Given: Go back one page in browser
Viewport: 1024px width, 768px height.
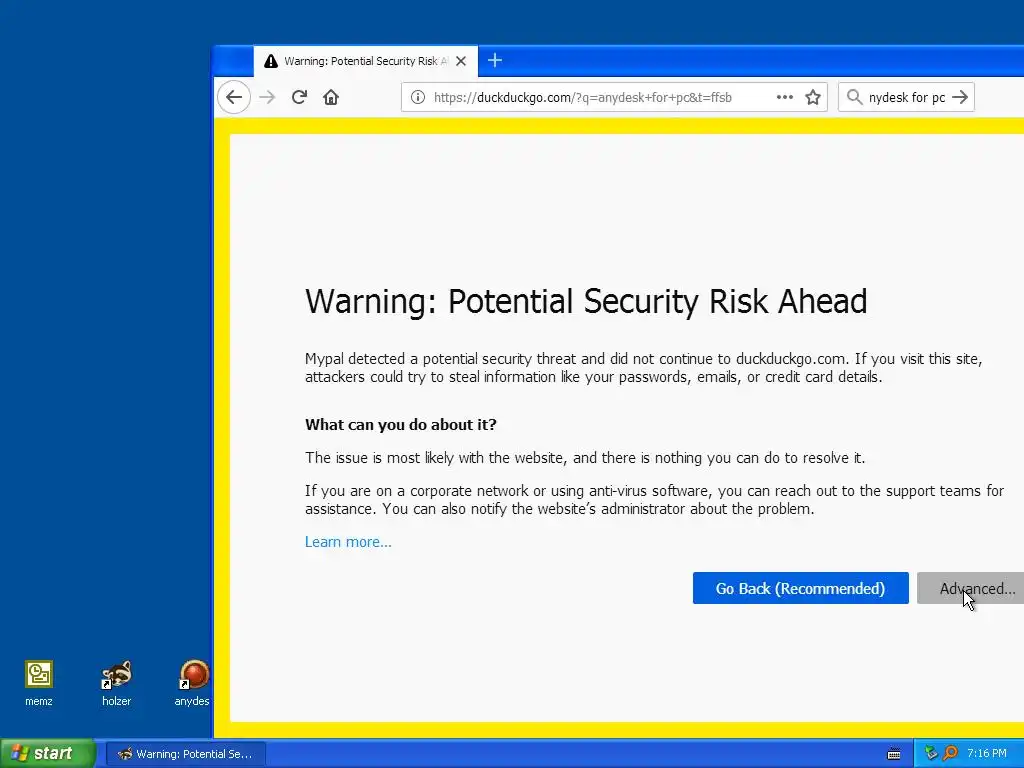Looking at the screenshot, I should pos(234,97).
